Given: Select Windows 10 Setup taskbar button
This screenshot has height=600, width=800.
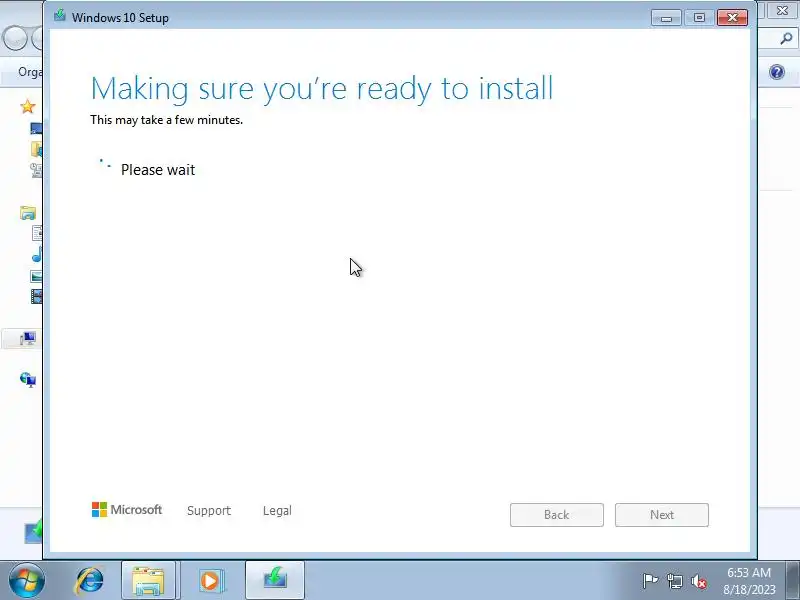Looking at the screenshot, I should click(x=275, y=581).
